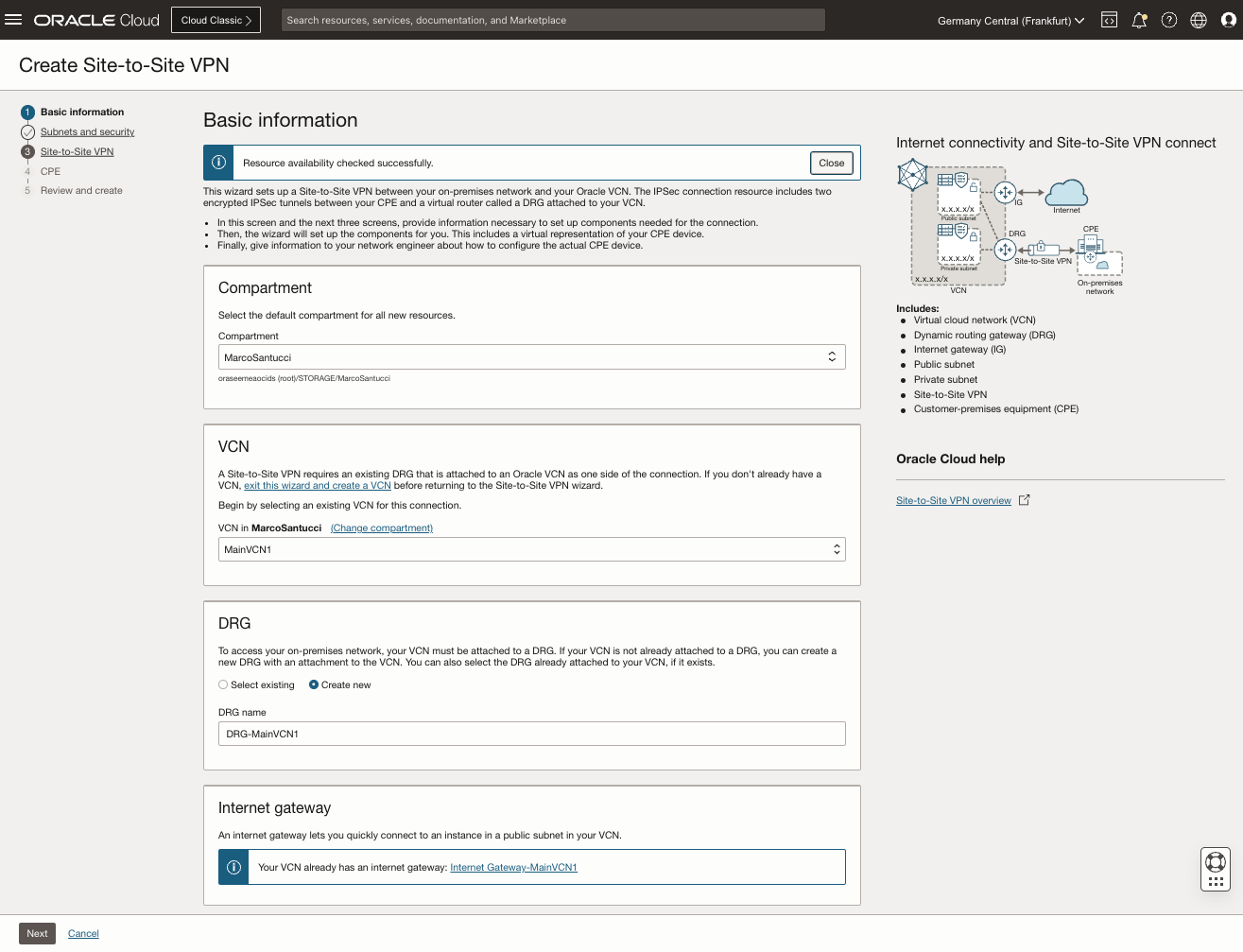Click inside the resources search bar

pyautogui.click(x=552, y=20)
